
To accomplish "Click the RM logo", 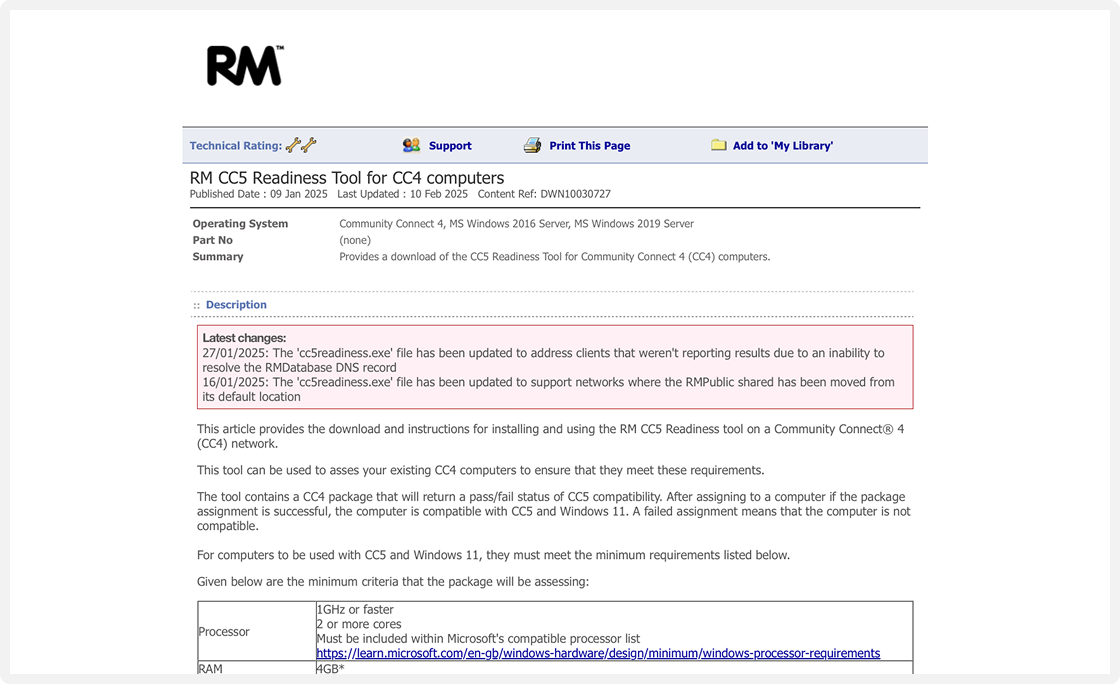I will click(245, 66).
